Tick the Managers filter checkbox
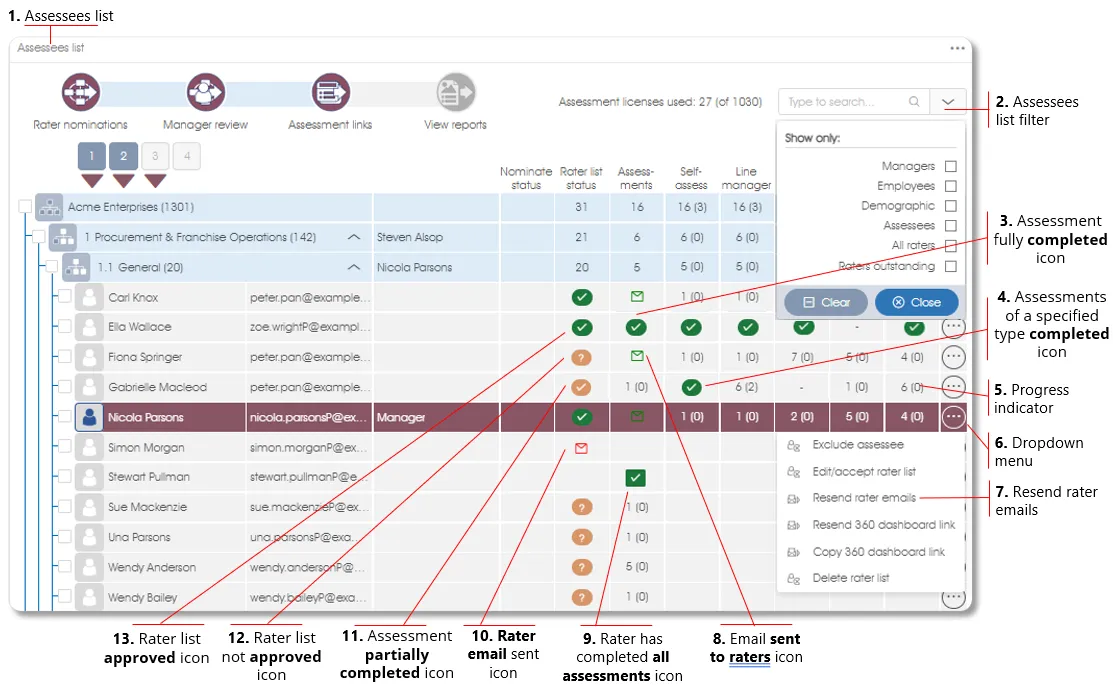The height and width of the screenshot is (685, 1117). coord(950,166)
